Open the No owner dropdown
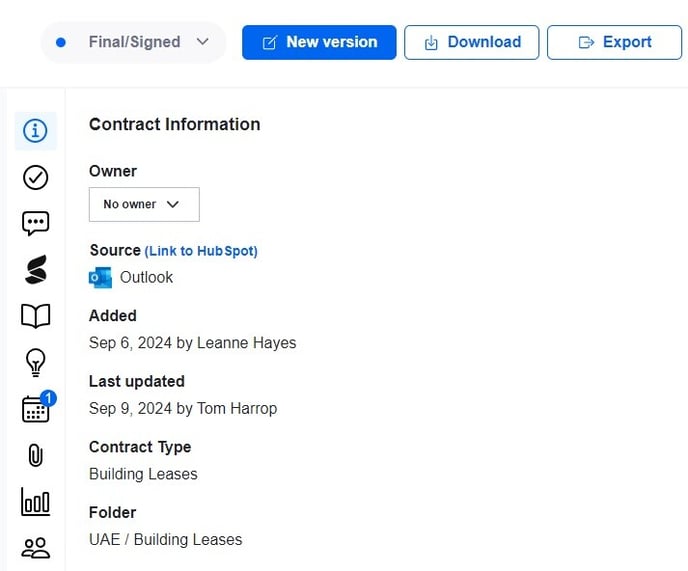 pyautogui.click(x=144, y=204)
